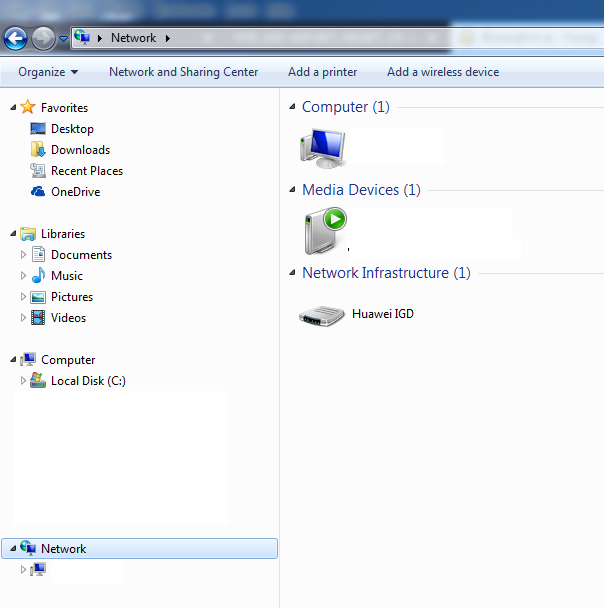604x608 pixels.
Task: Open the Music library
Action: (x=67, y=276)
